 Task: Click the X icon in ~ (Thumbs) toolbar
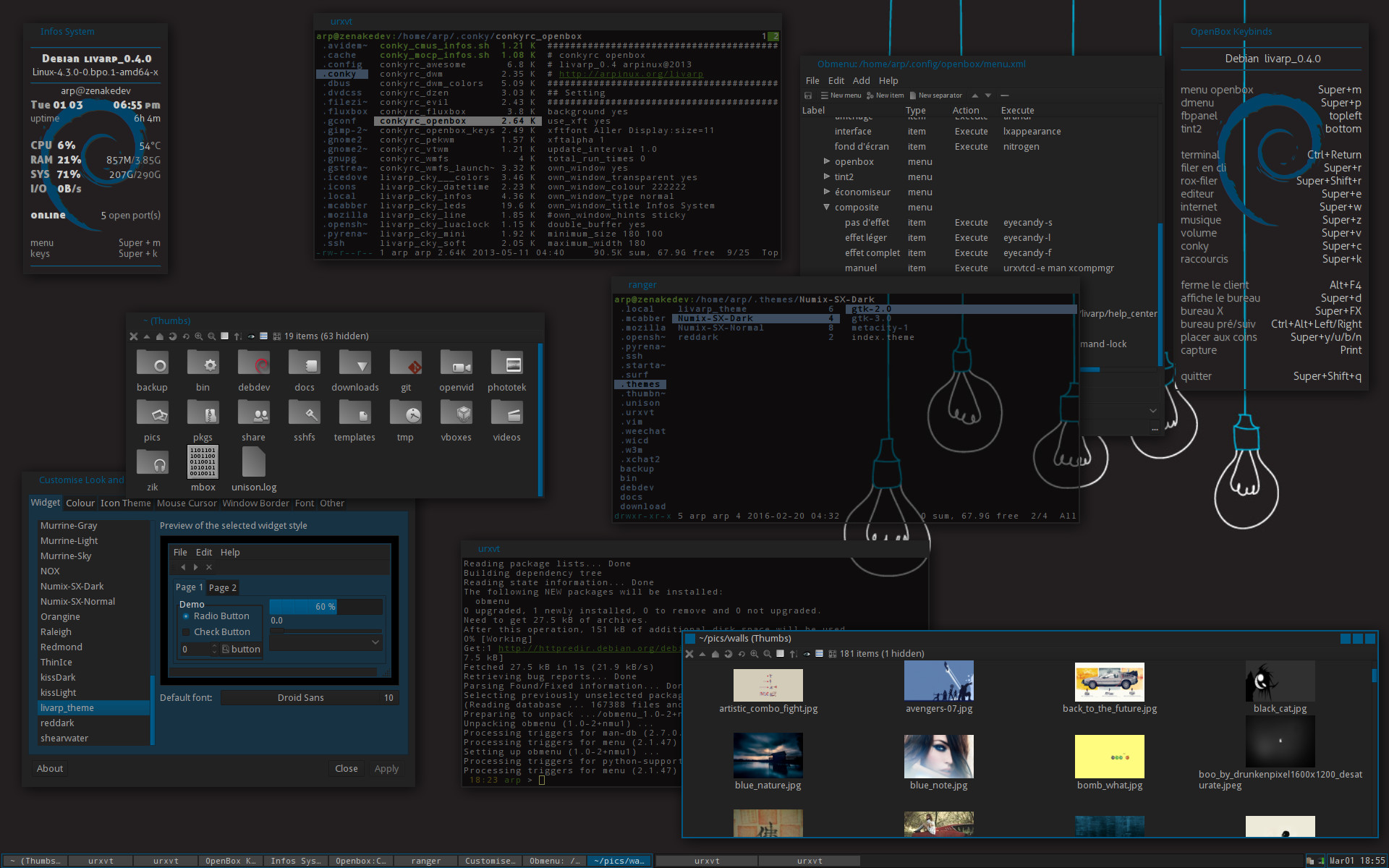[134, 336]
